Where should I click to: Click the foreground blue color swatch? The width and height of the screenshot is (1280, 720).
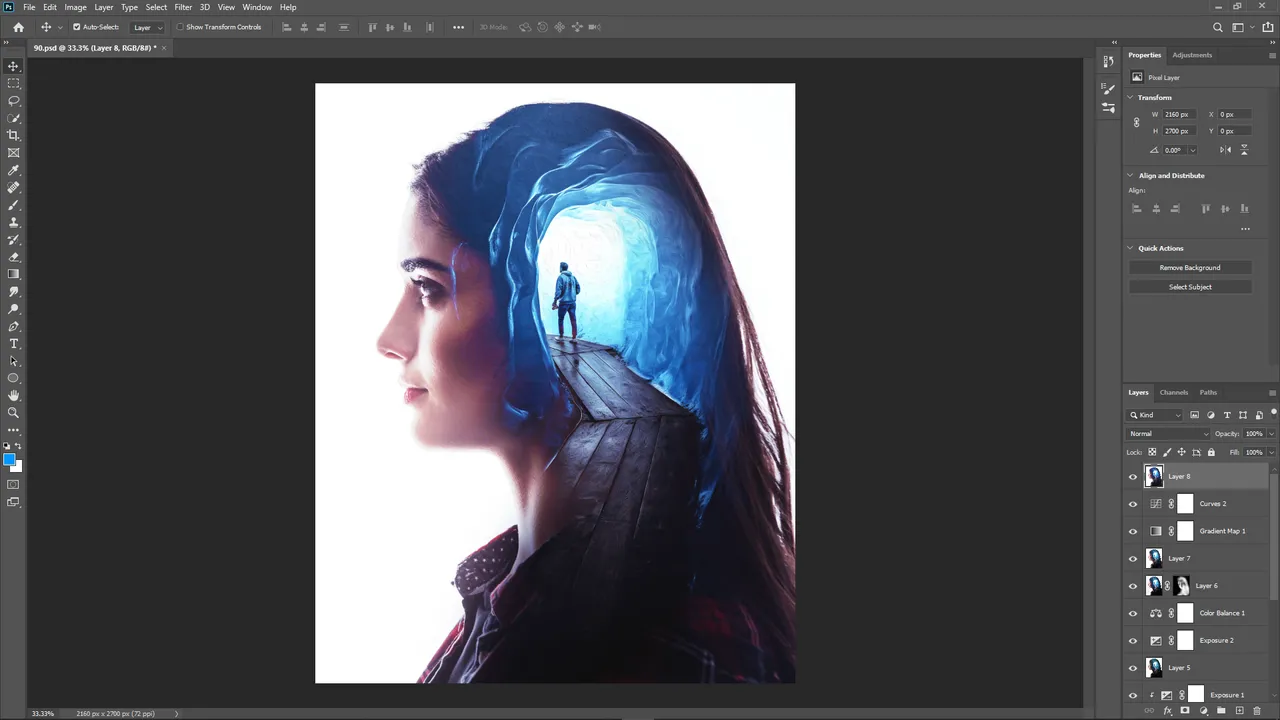(9, 460)
